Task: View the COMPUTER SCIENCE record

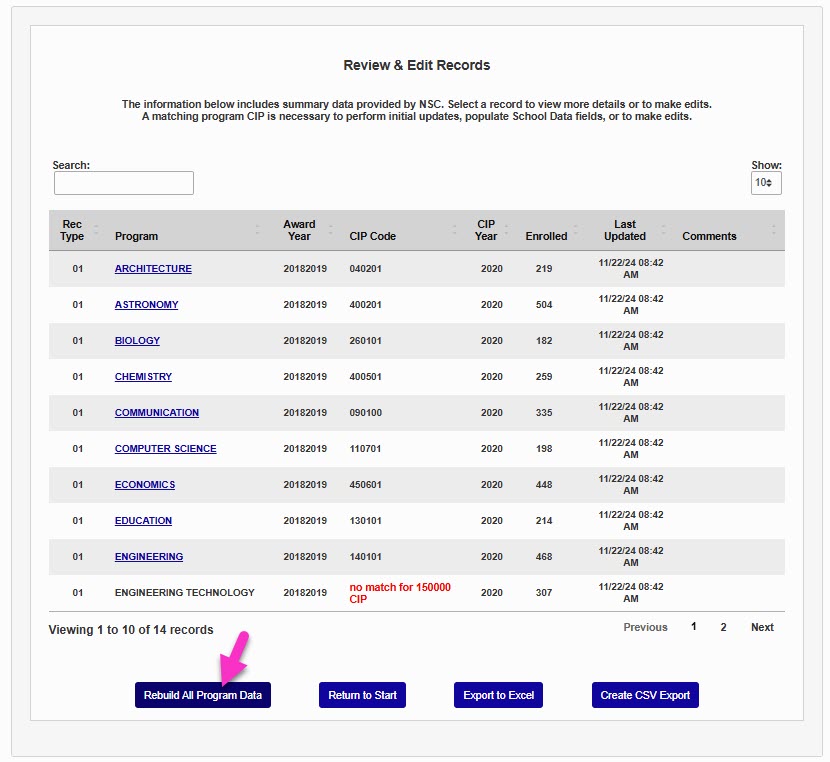Action: pos(165,449)
